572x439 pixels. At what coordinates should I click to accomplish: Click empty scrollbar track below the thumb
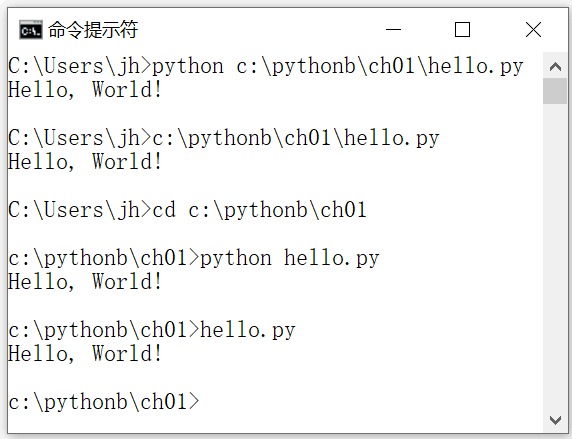pos(555,255)
